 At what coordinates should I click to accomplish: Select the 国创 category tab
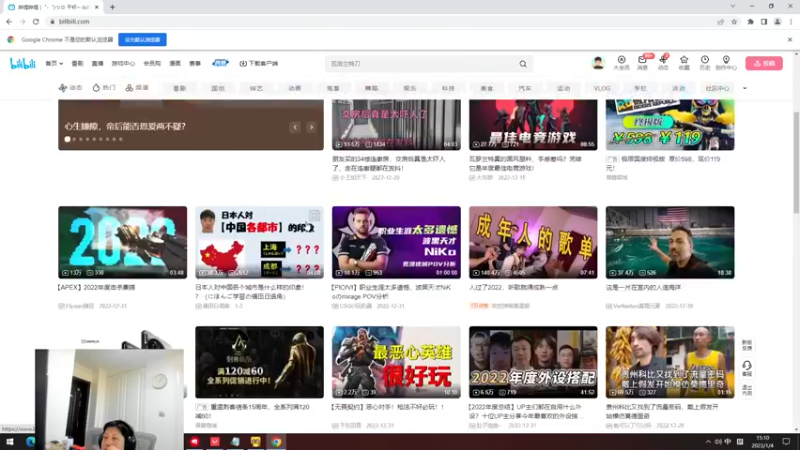coord(218,88)
